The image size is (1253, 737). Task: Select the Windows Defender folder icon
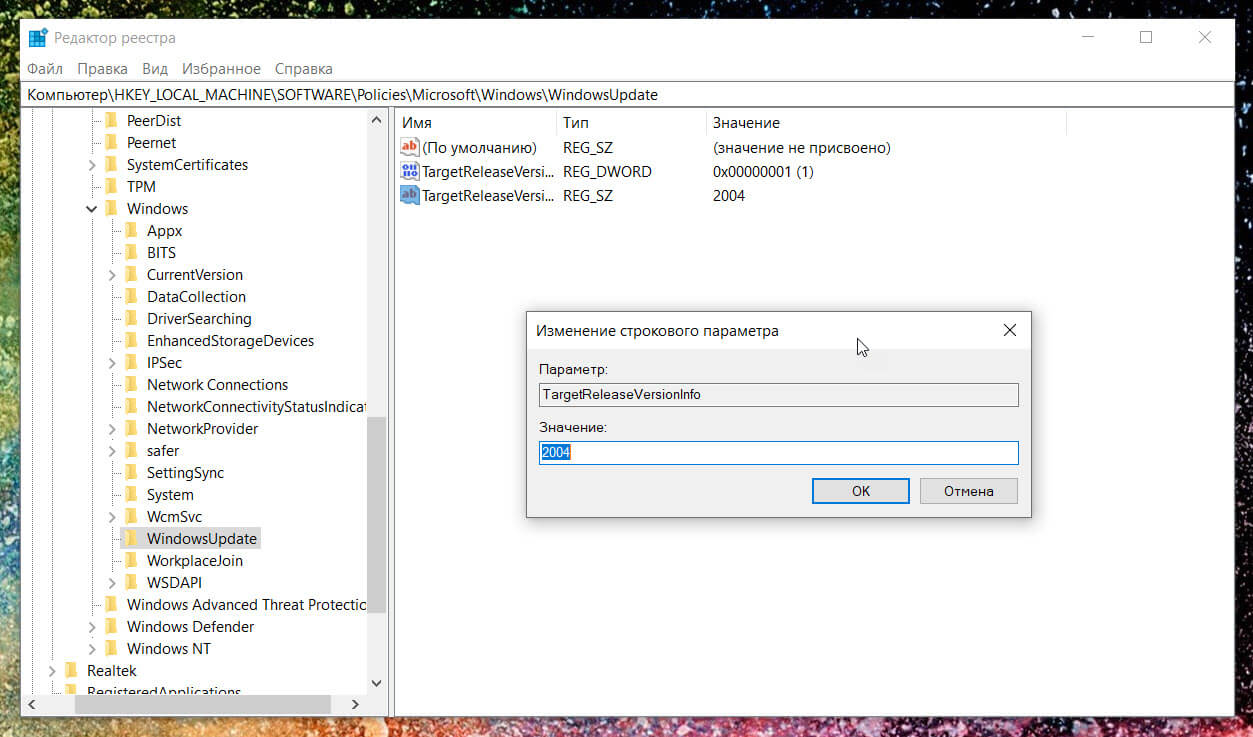[x=111, y=626]
